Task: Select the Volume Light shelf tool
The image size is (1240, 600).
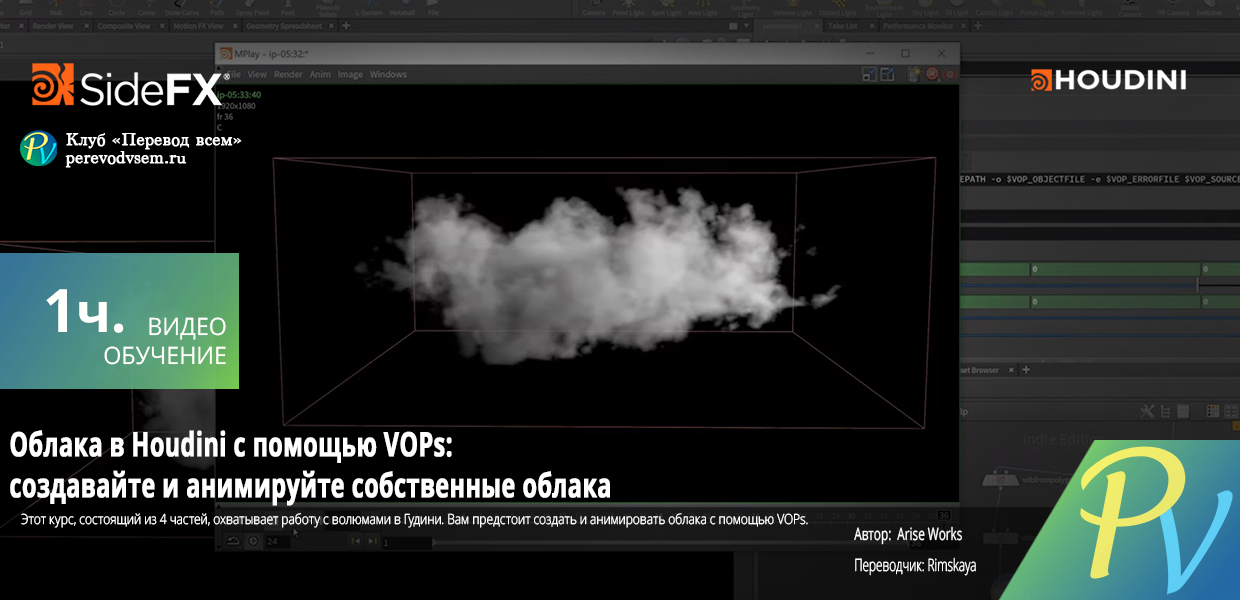Action: pyautogui.click(x=792, y=9)
